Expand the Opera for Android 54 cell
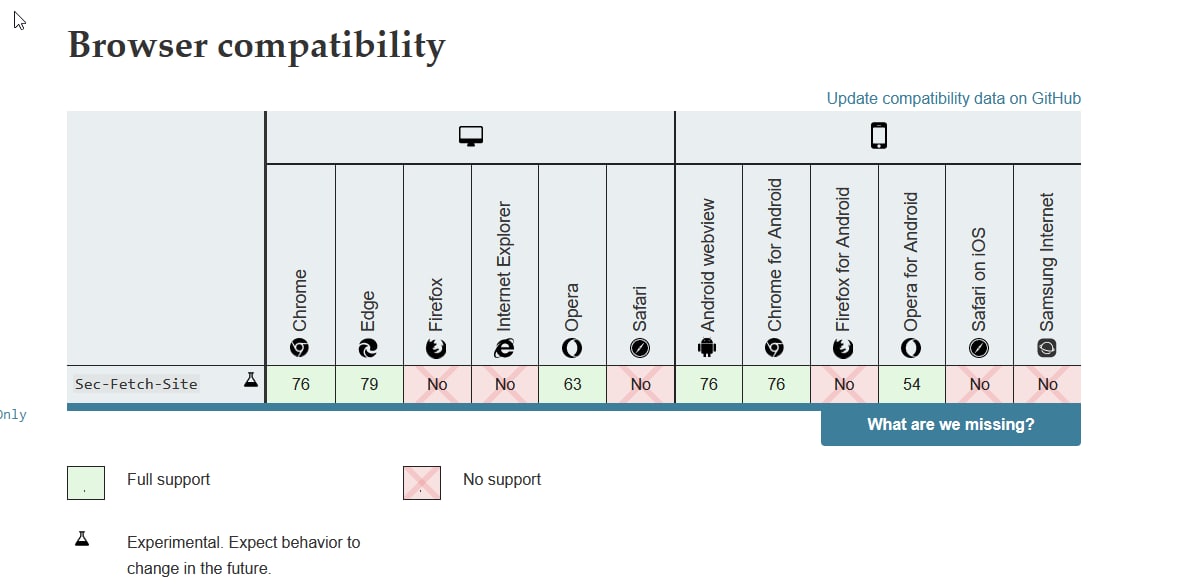The width and height of the screenshot is (1195, 585). (x=911, y=384)
